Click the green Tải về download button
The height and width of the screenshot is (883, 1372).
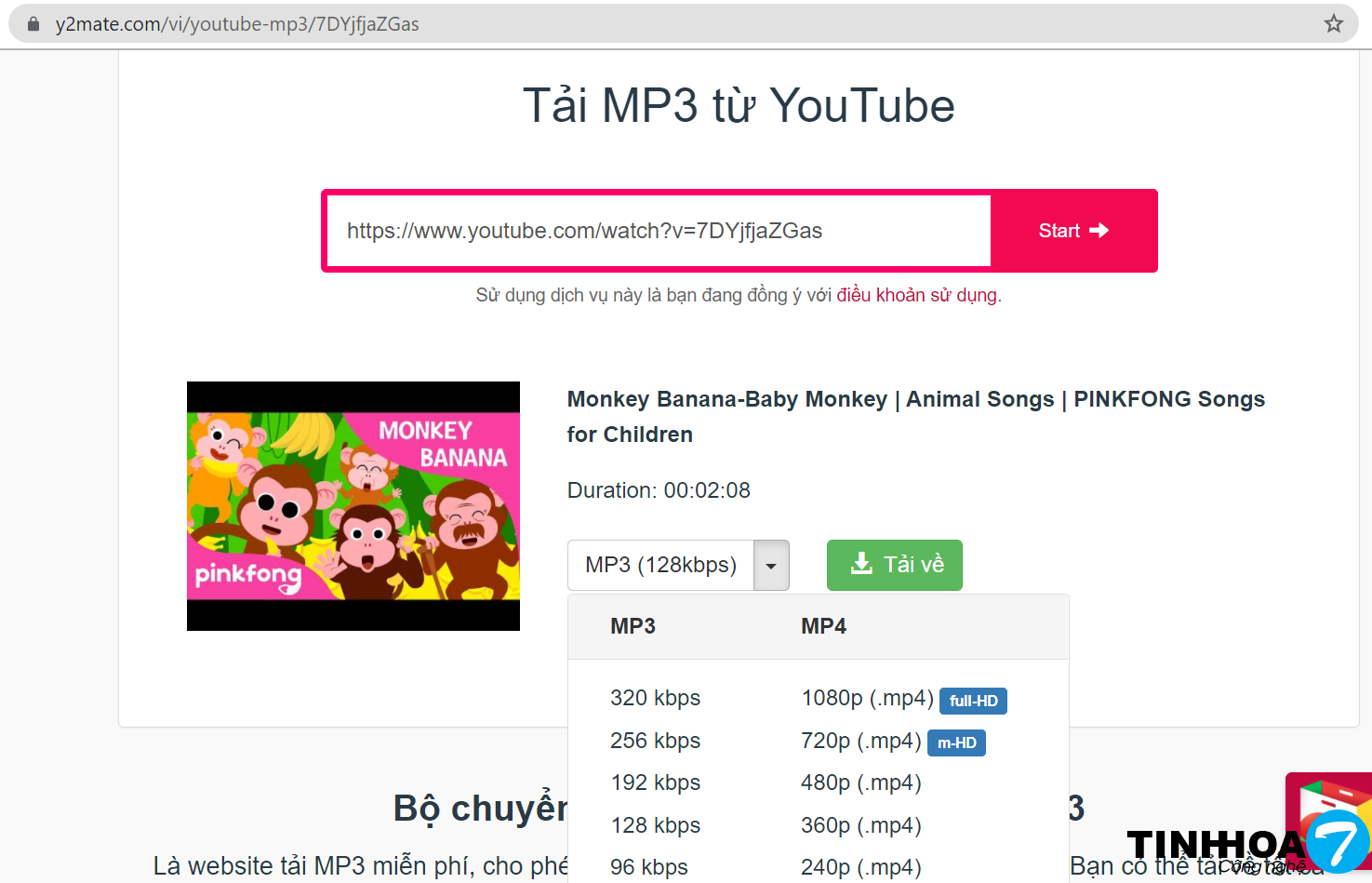pos(894,565)
